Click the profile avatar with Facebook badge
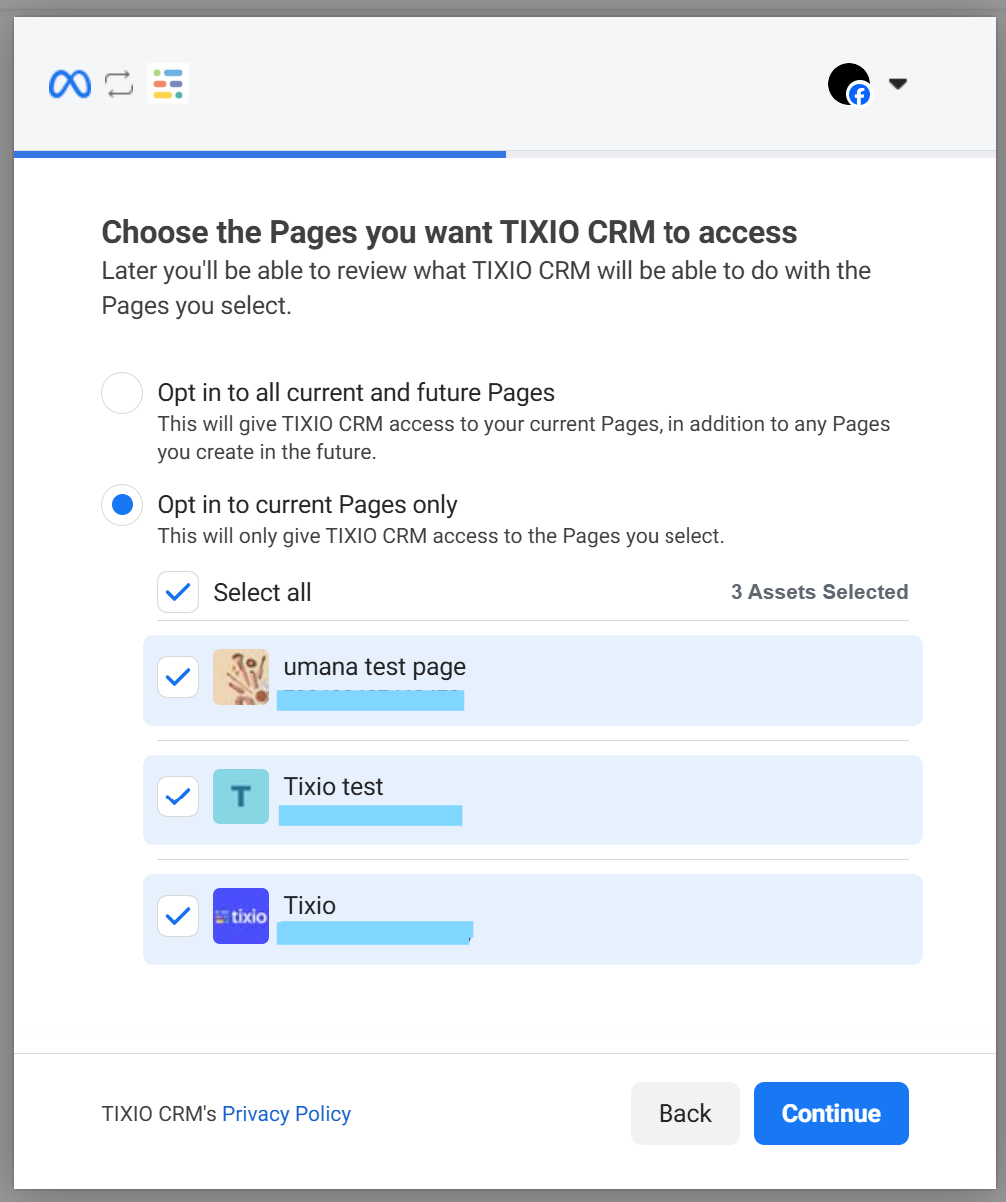The width and height of the screenshot is (1006, 1202). click(849, 84)
